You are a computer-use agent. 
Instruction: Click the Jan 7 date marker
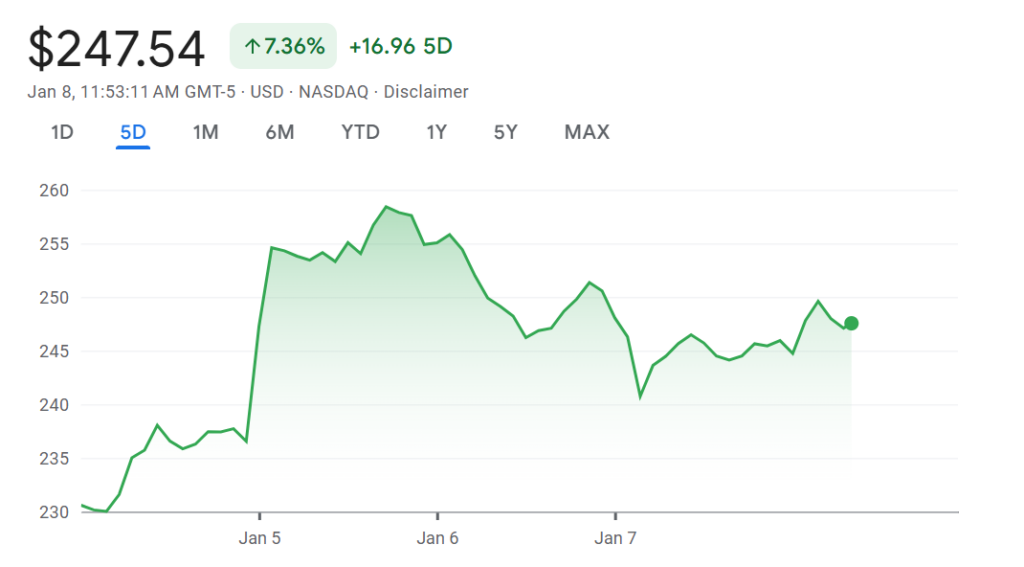[x=615, y=538]
